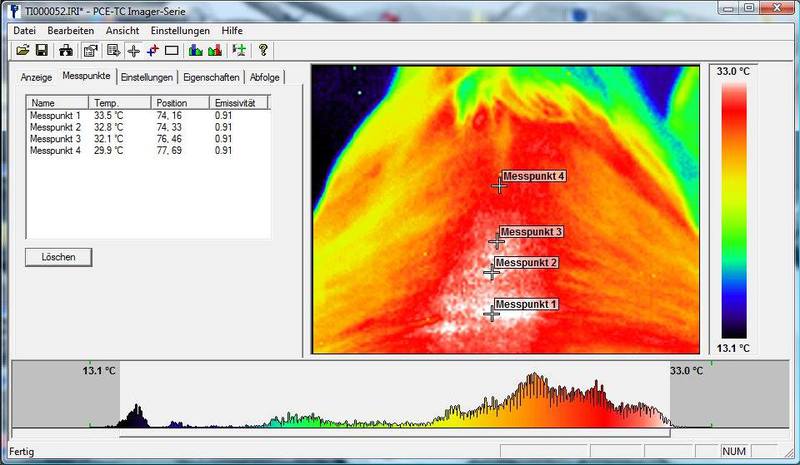The width and height of the screenshot is (800, 465).
Task: Switch to the Anzeige tab
Action: (37, 77)
